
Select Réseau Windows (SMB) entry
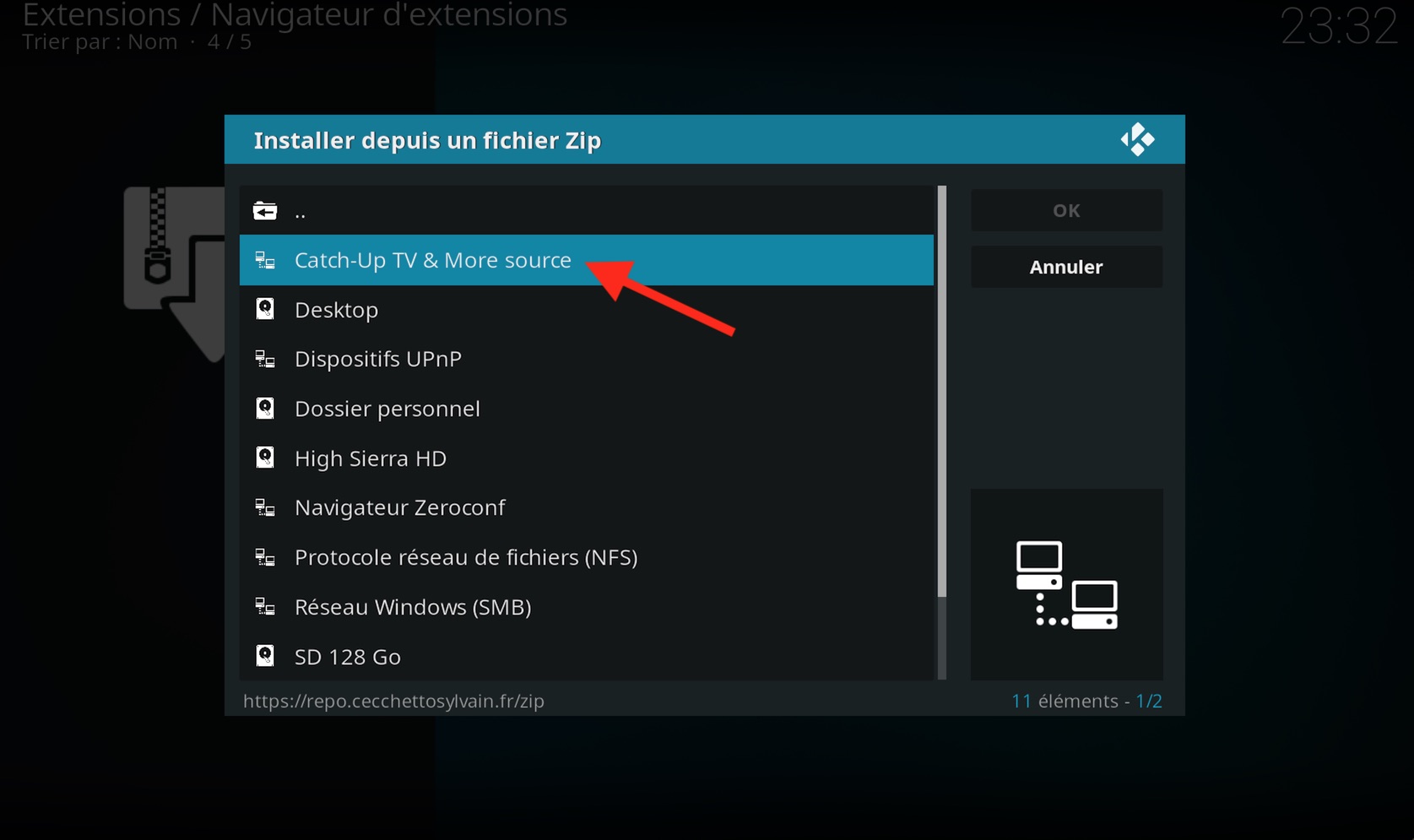point(587,607)
